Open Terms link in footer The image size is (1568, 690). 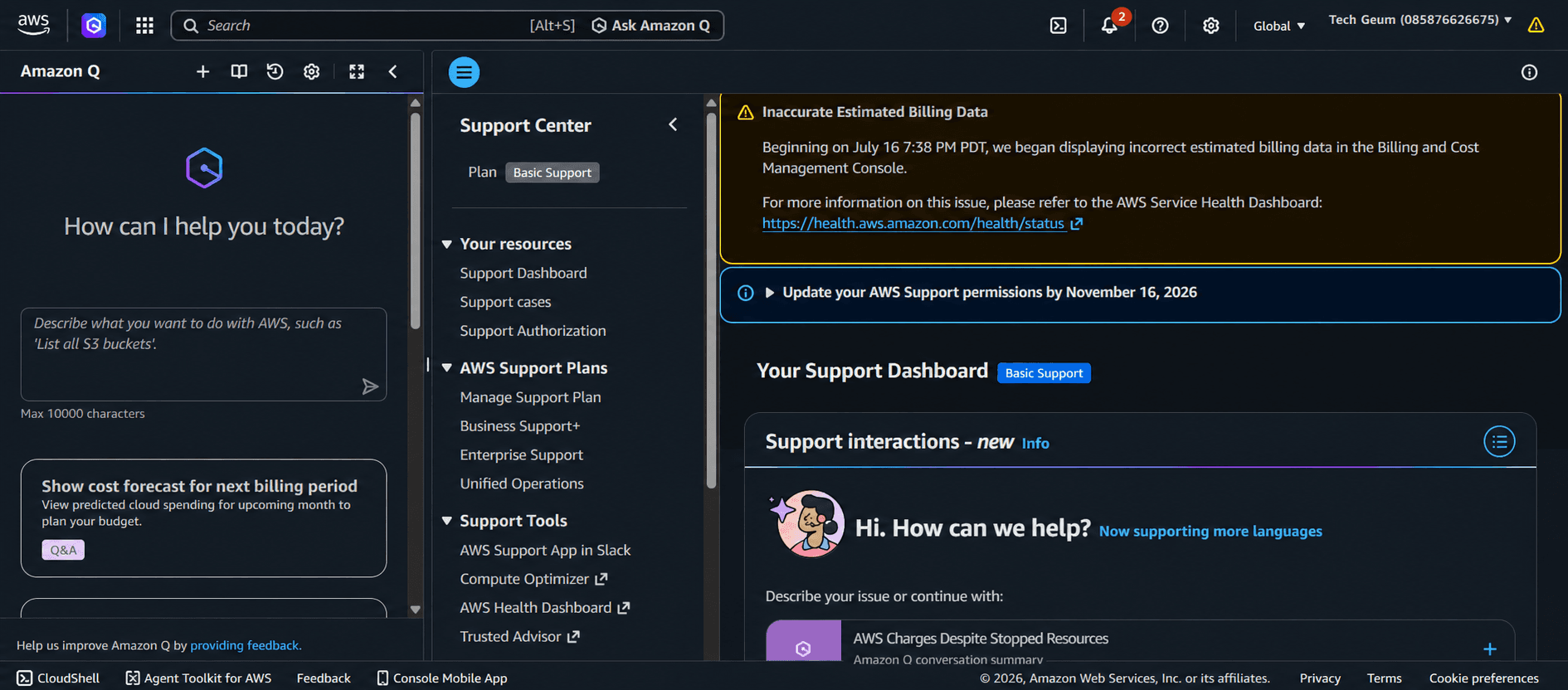click(x=1384, y=678)
